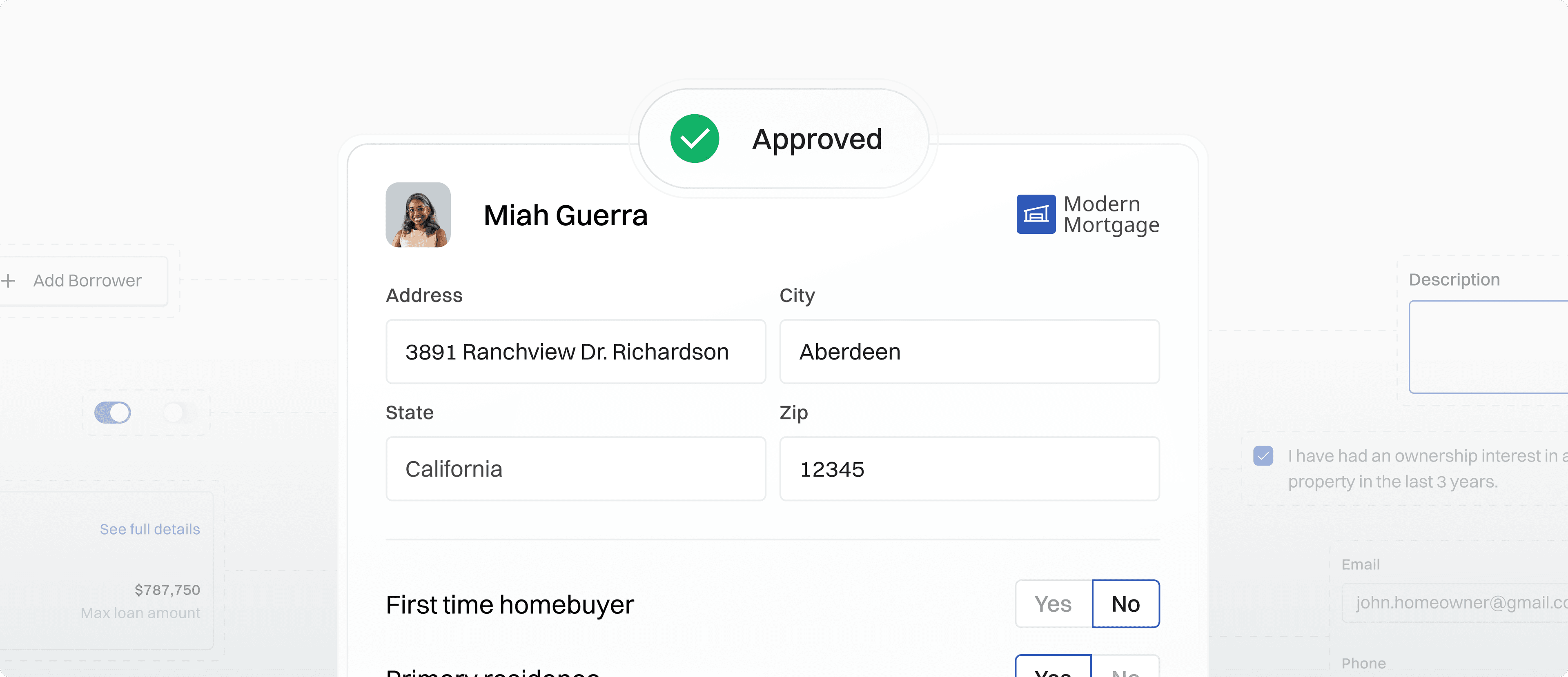Open the See full details link
Screen dimensions: 1568x677
coord(150,529)
